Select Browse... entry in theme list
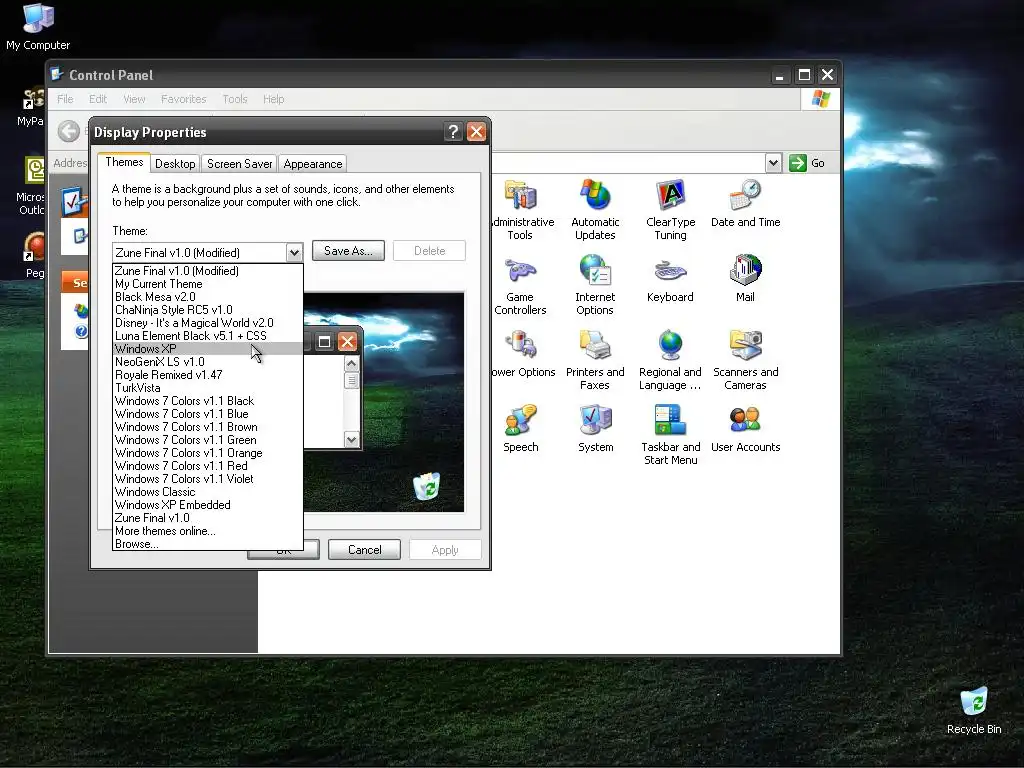Viewport: 1024px width, 768px height. (208, 544)
